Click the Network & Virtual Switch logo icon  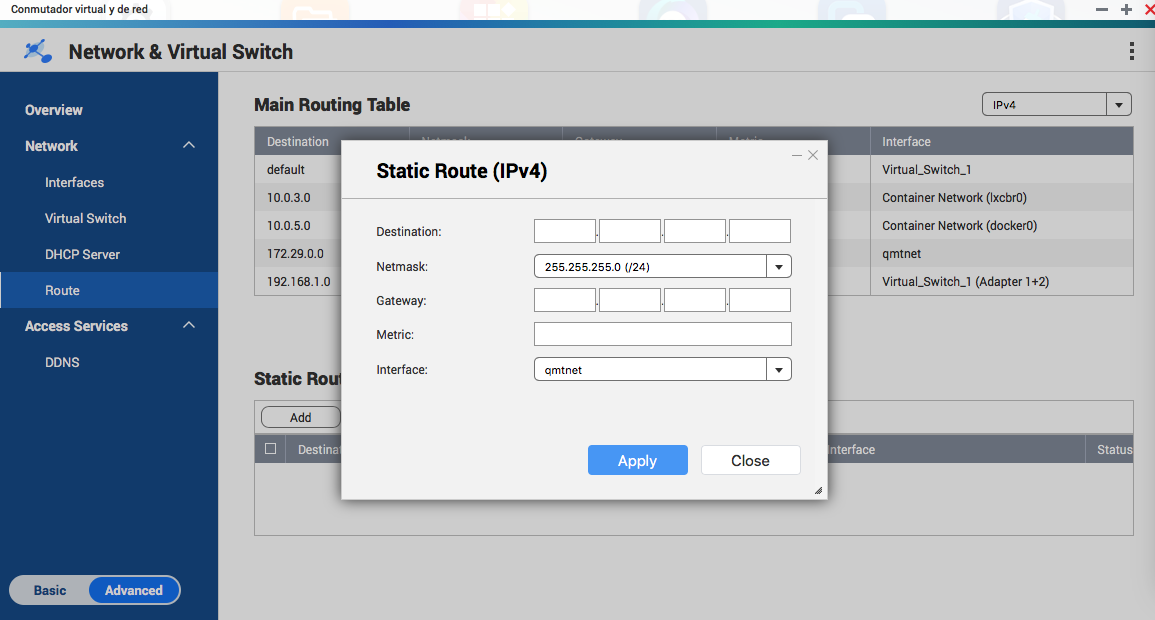(38, 51)
